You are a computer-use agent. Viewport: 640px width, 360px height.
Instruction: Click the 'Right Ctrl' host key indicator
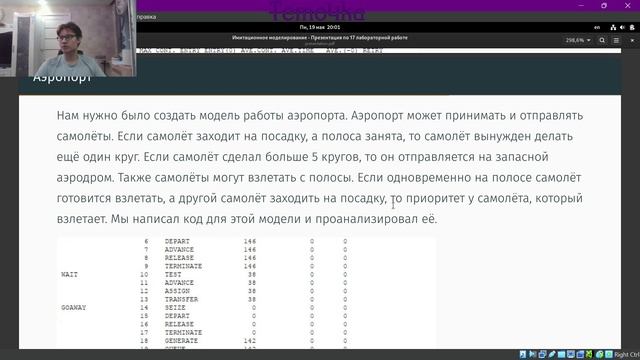click(x=627, y=355)
